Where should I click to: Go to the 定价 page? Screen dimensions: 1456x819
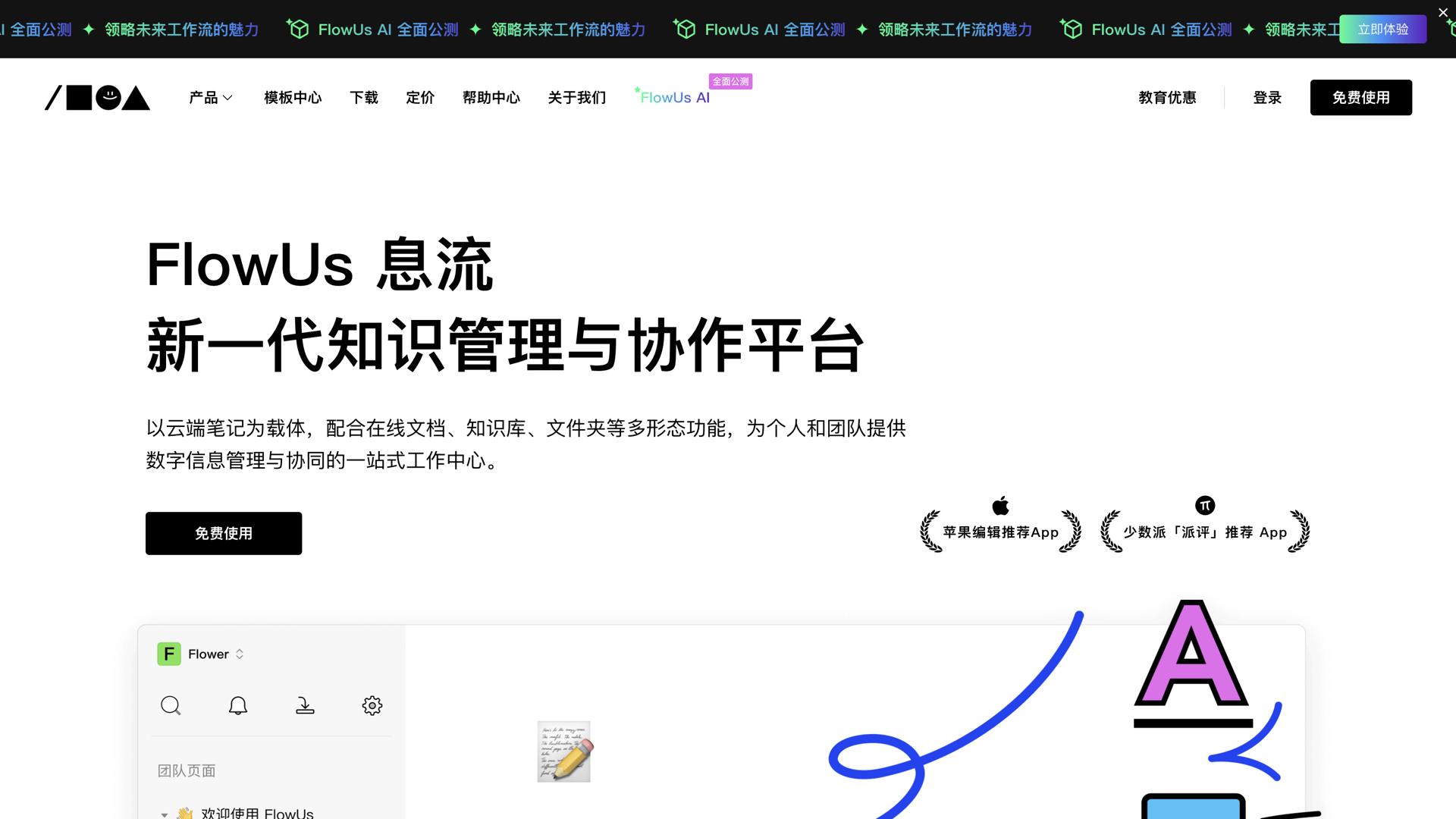point(420,98)
